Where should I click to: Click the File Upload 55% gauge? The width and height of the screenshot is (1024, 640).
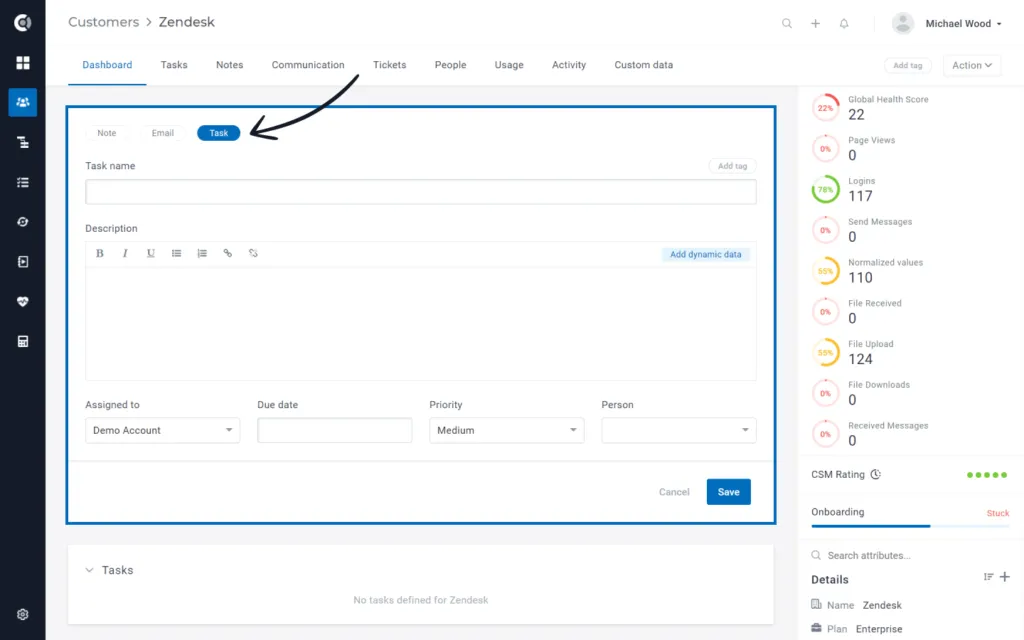[x=825, y=353]
